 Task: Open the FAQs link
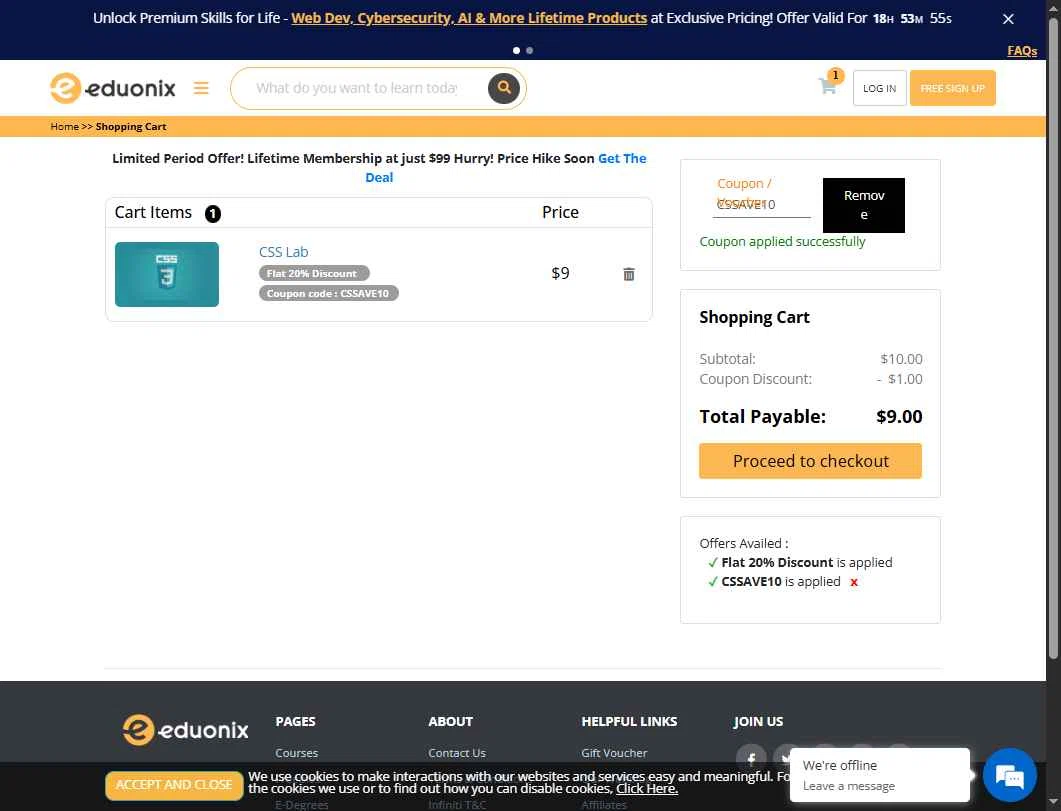(x=1022, y=51)
